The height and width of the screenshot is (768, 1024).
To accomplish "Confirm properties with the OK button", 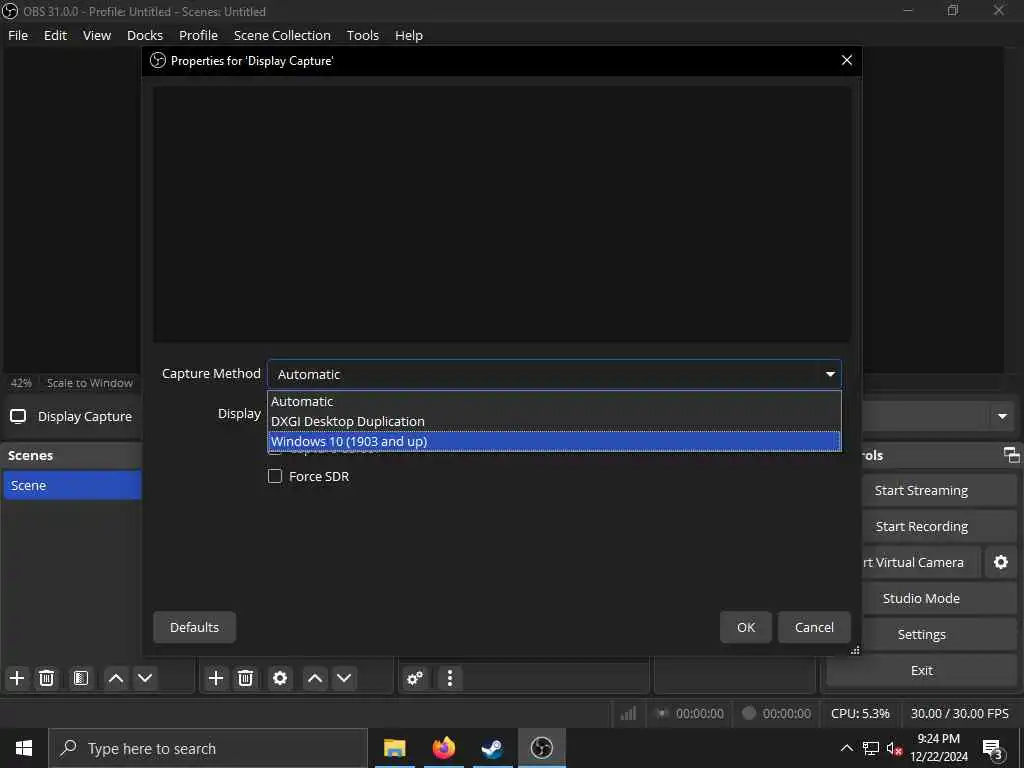I will coord(746,627).
